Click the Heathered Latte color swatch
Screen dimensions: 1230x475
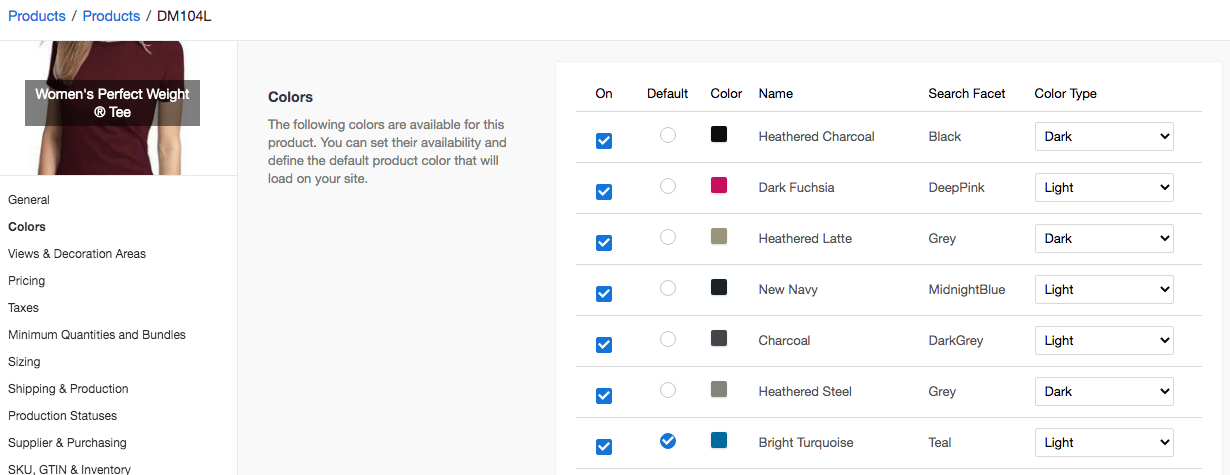click(719, 237)
